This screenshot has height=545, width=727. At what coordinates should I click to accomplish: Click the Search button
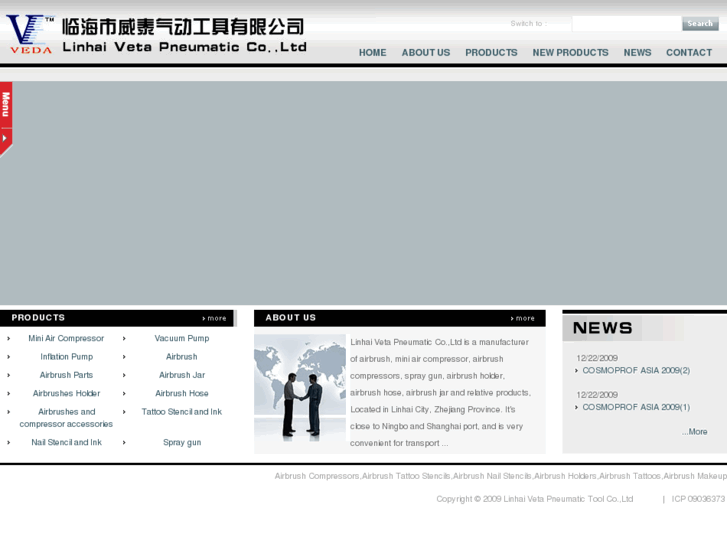(700, 24)
